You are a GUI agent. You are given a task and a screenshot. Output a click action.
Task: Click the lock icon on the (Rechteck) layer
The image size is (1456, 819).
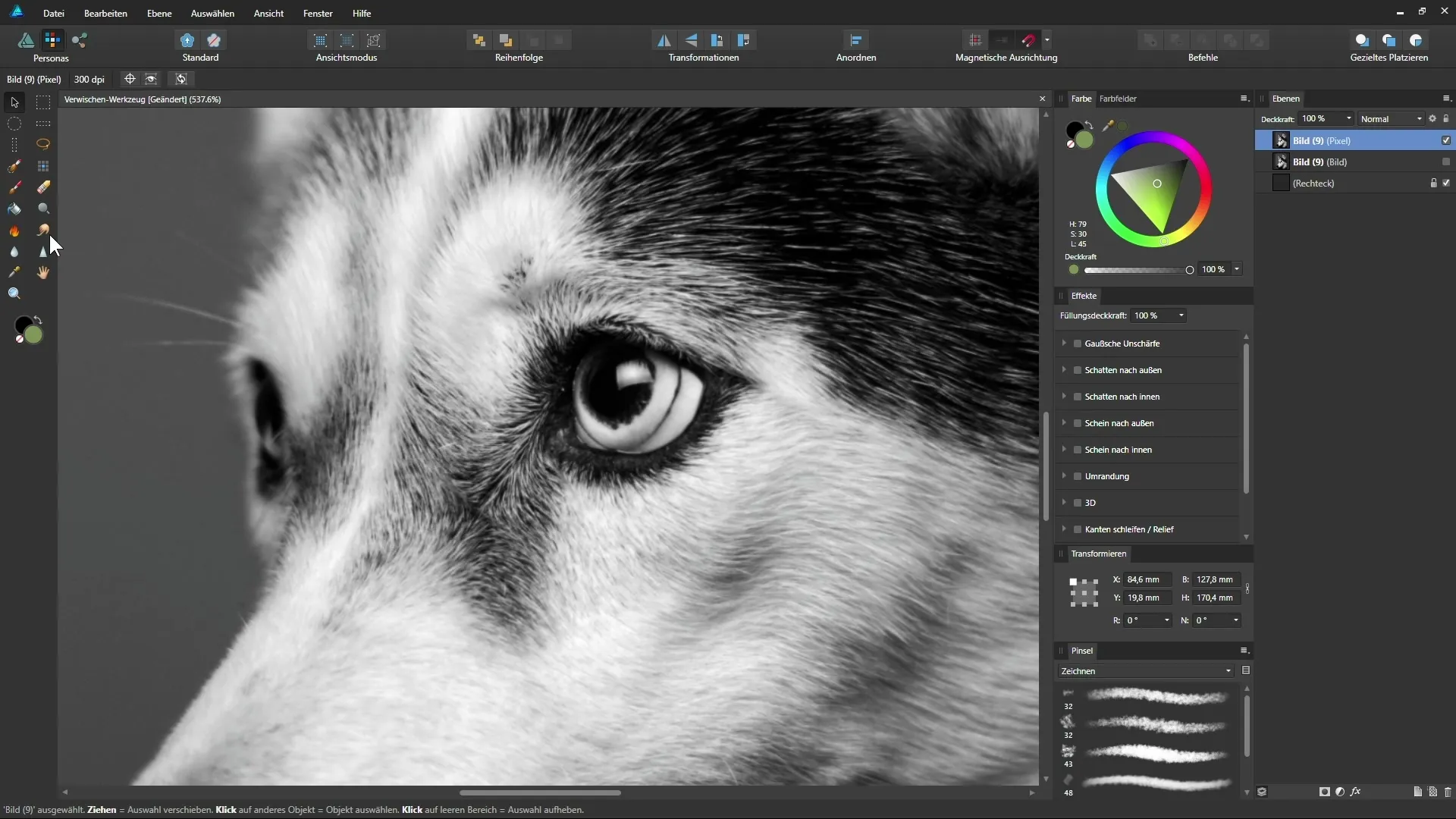(x=1433, y=184)
